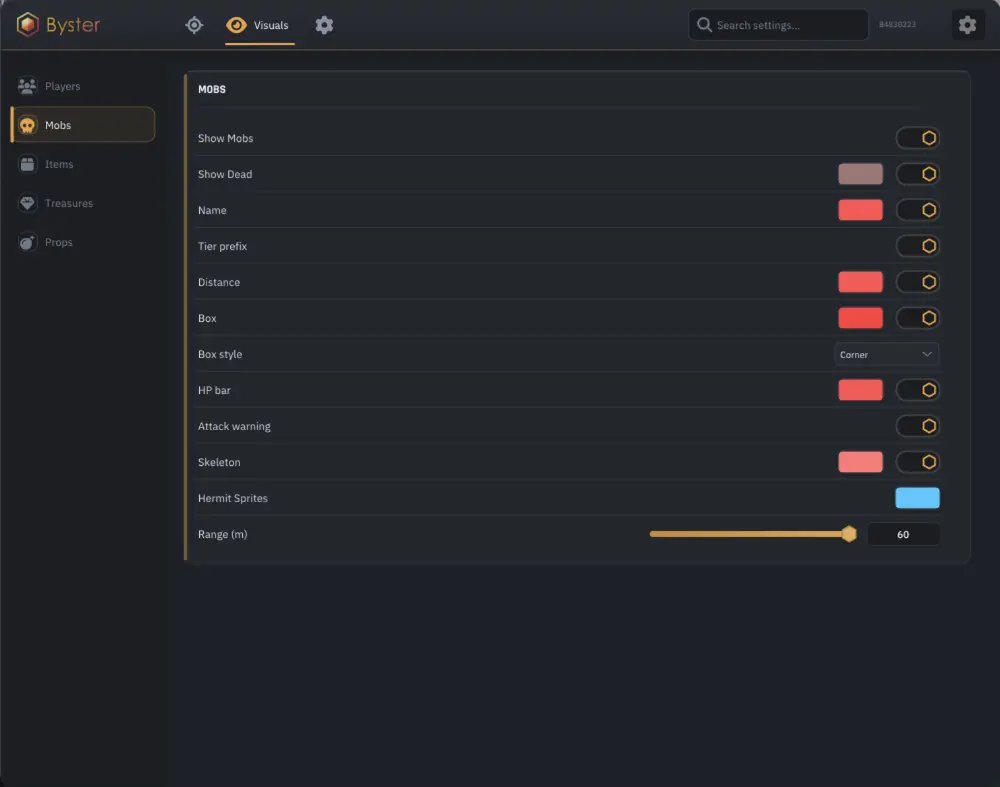This screenshot has width=1000, height=787.
Task: Open the Box style Corner dropdown
Action: (886, 354)
